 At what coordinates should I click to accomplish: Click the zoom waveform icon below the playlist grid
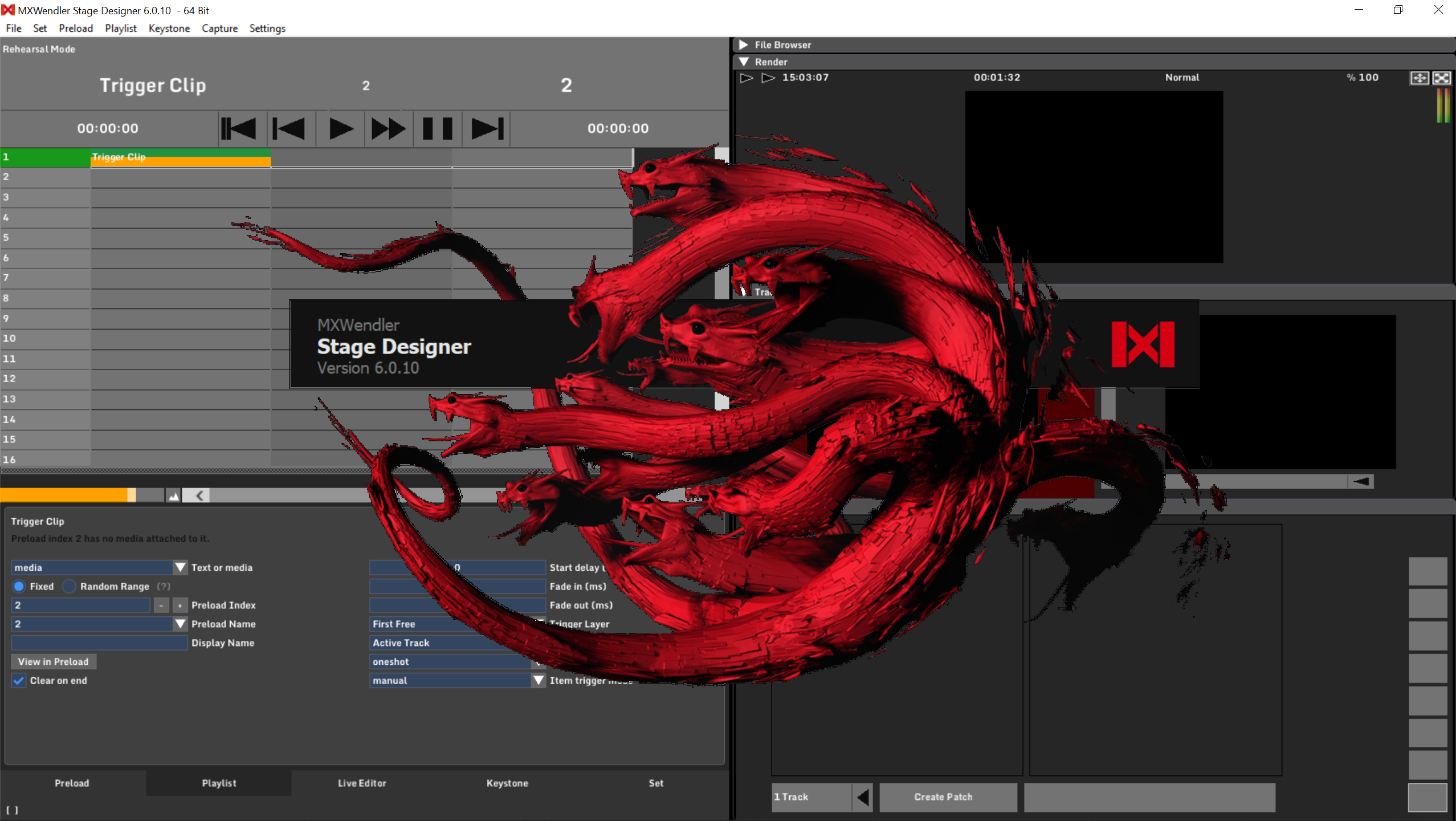tap(173, 495)
